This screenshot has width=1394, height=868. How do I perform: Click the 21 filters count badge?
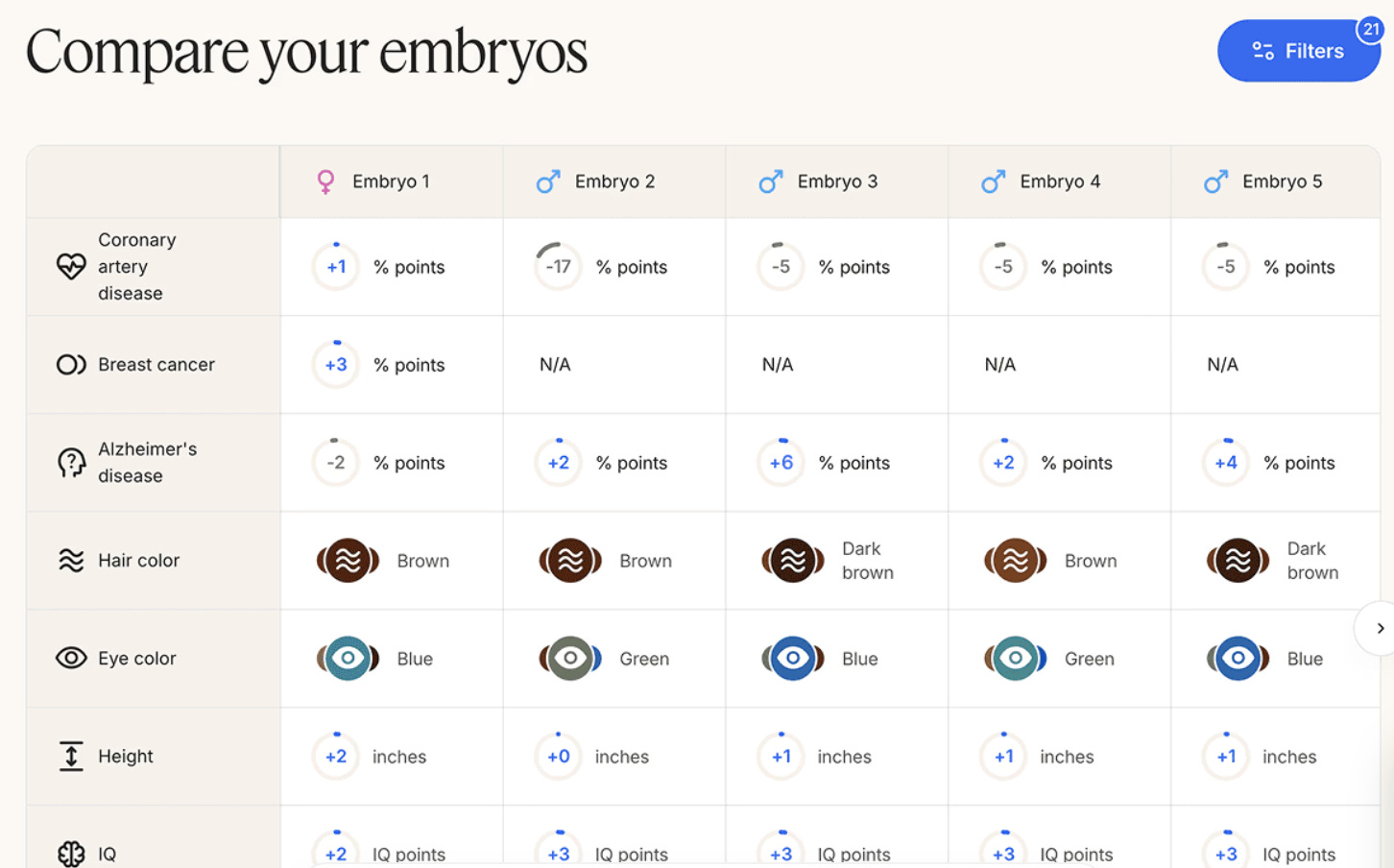click(1371, 30)
